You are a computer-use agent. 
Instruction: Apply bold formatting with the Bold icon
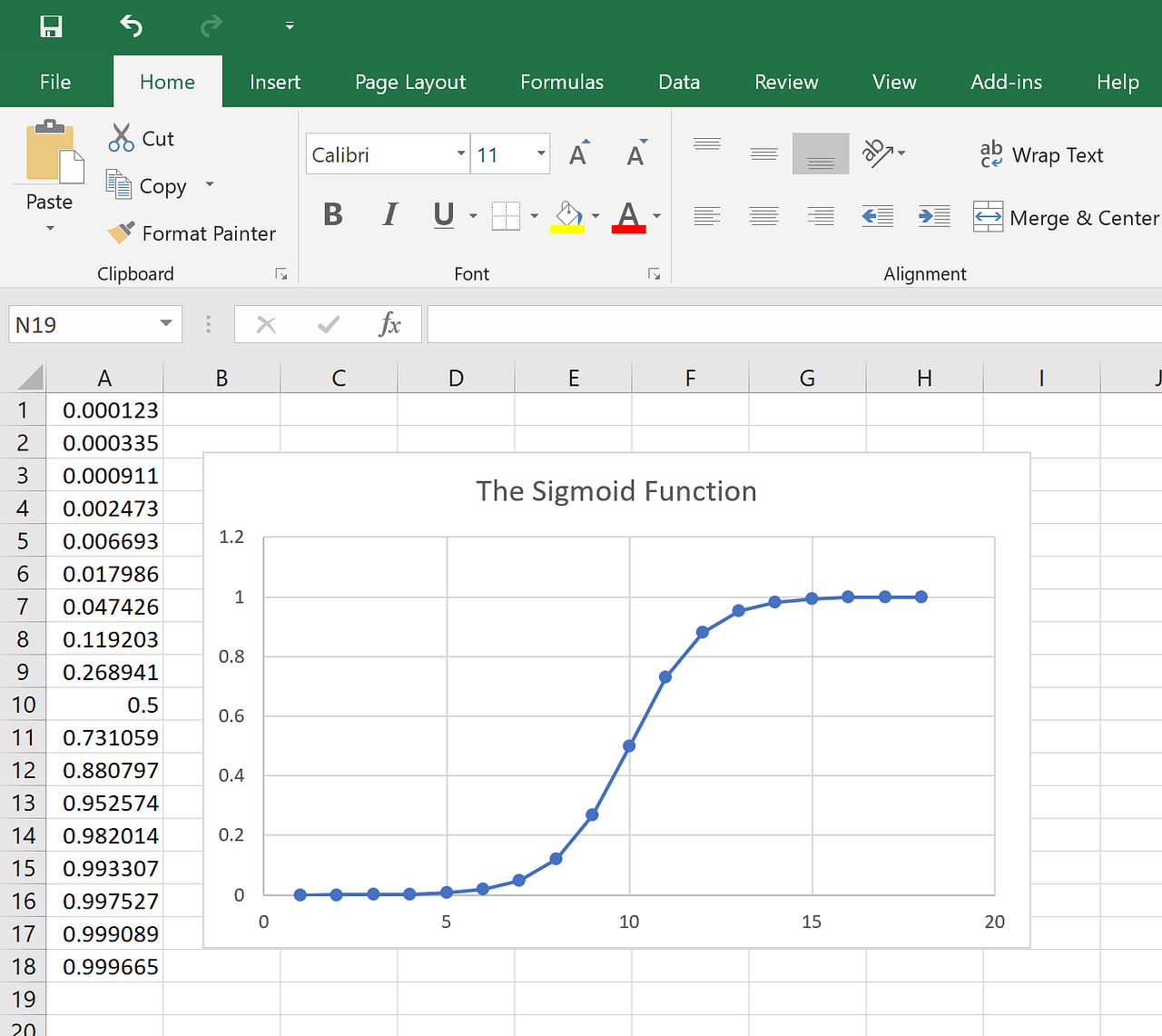pos(332,215)
